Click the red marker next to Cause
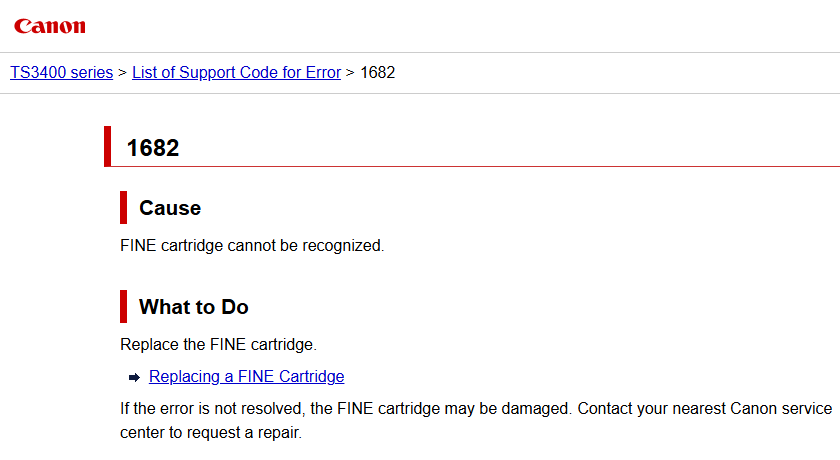Screen dimensions: 840x460 coord(123,207)
